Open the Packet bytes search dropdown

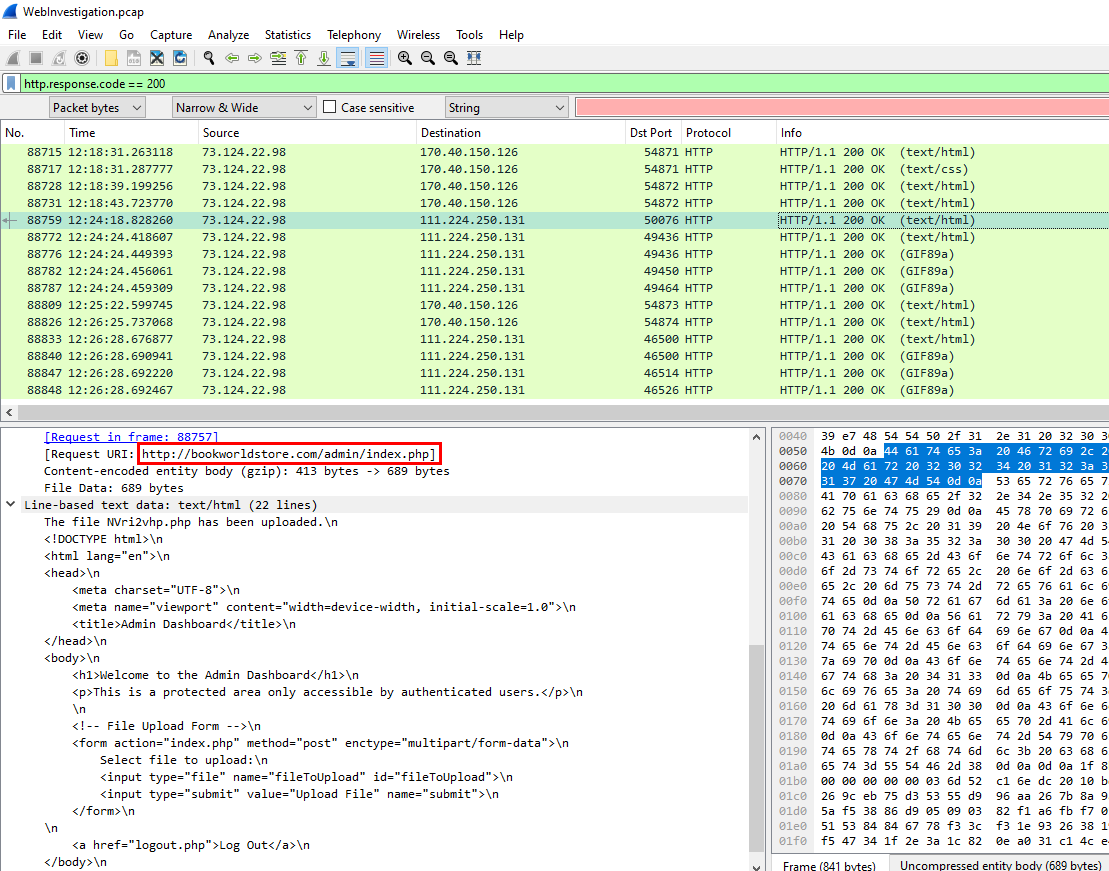(97, 107)
